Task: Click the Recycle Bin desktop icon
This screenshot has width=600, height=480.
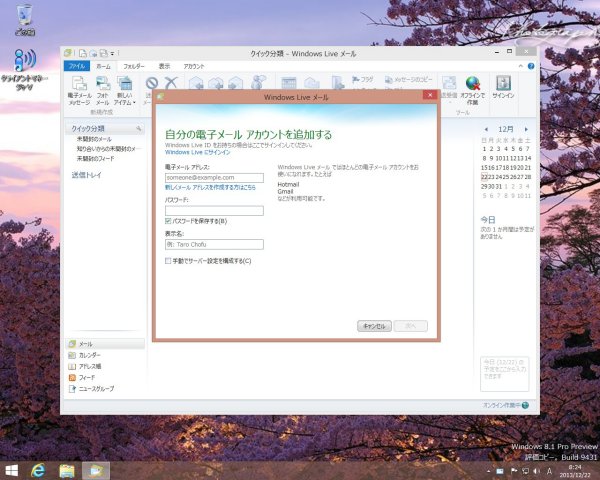Action: pos(25,20)
